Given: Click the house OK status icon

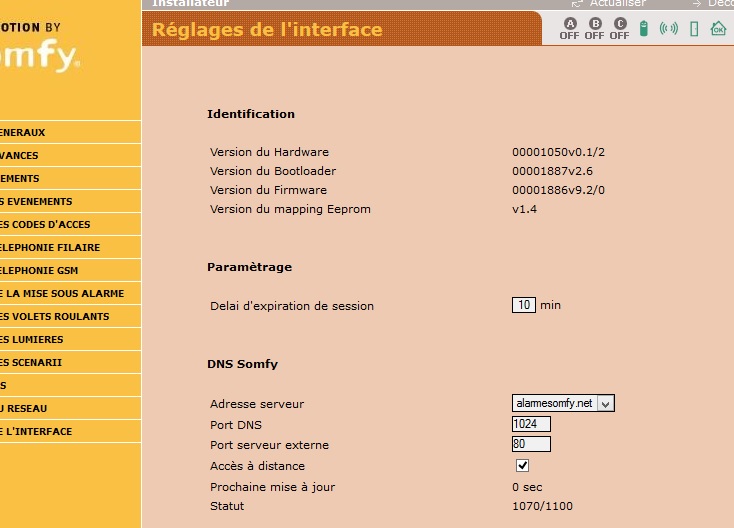Looking at the screenshot, I should [718, 28].
